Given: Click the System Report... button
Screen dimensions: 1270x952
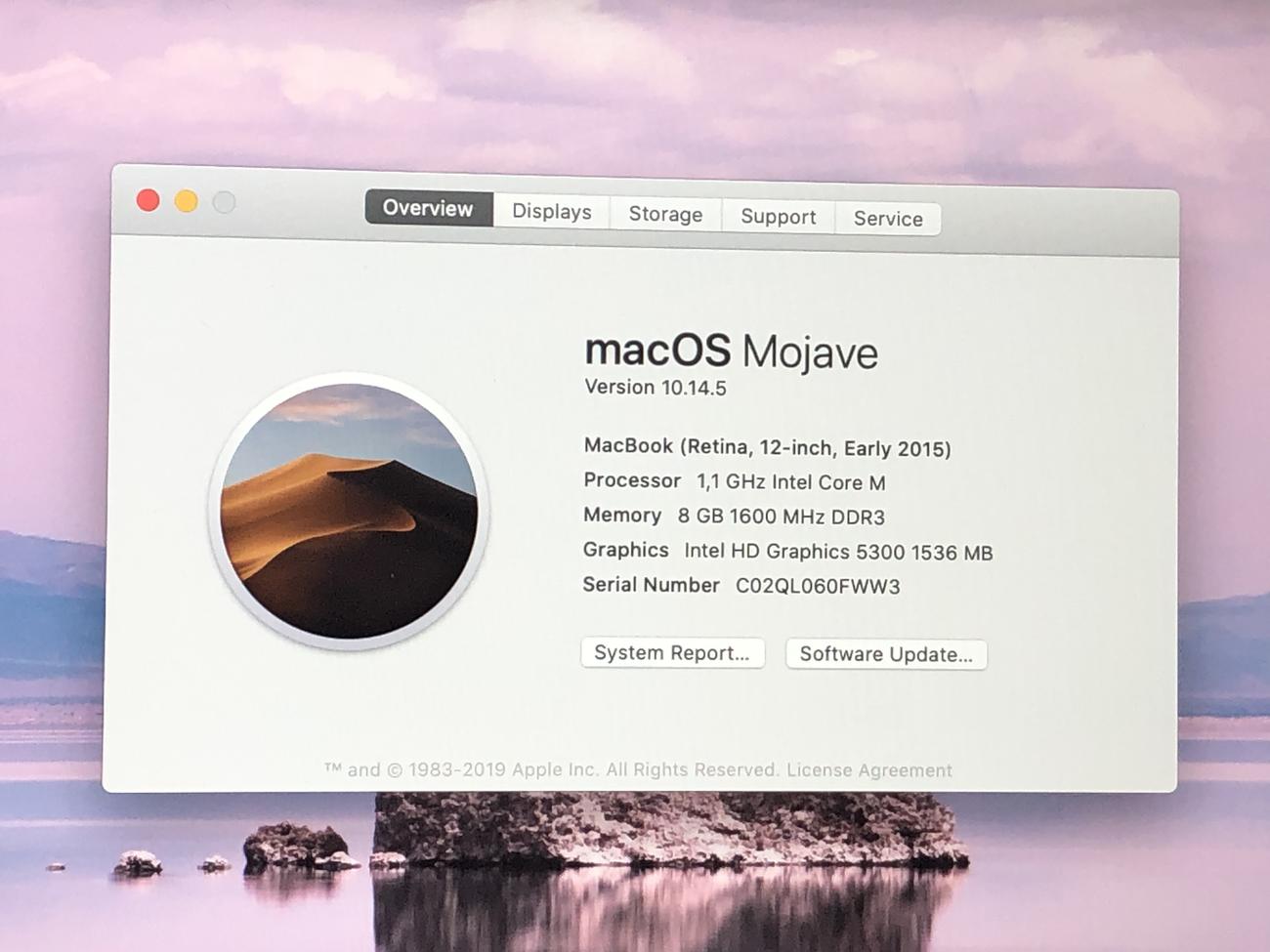Looking at the screenshot, I should pos(672,653).
